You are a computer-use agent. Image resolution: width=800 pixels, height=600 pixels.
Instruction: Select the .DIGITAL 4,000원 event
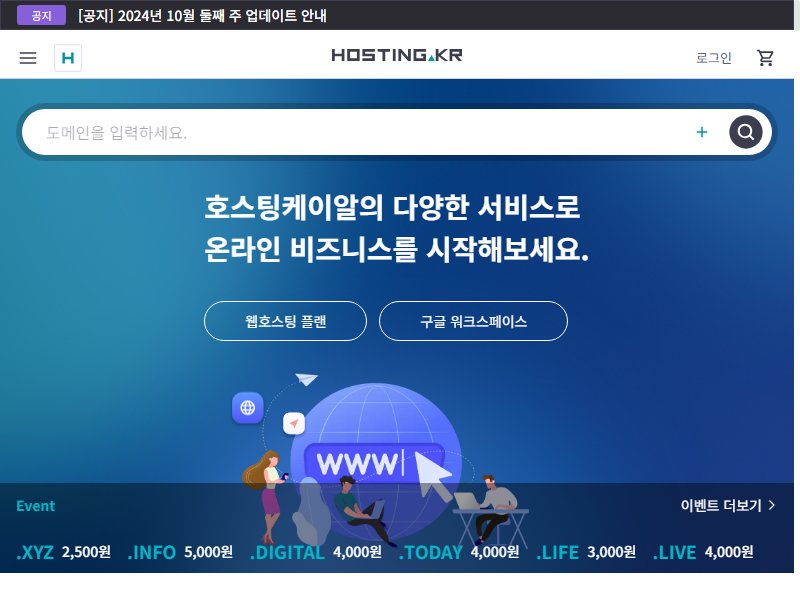click(316, 552)
